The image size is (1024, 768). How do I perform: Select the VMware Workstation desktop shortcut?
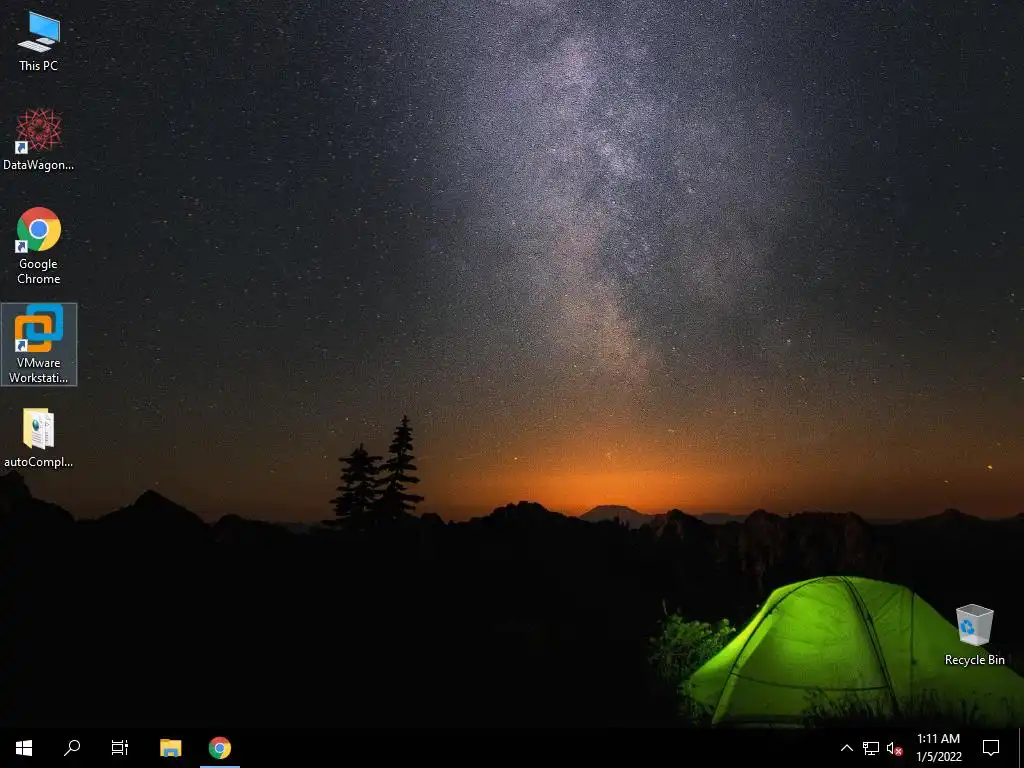tap(39, 344)
